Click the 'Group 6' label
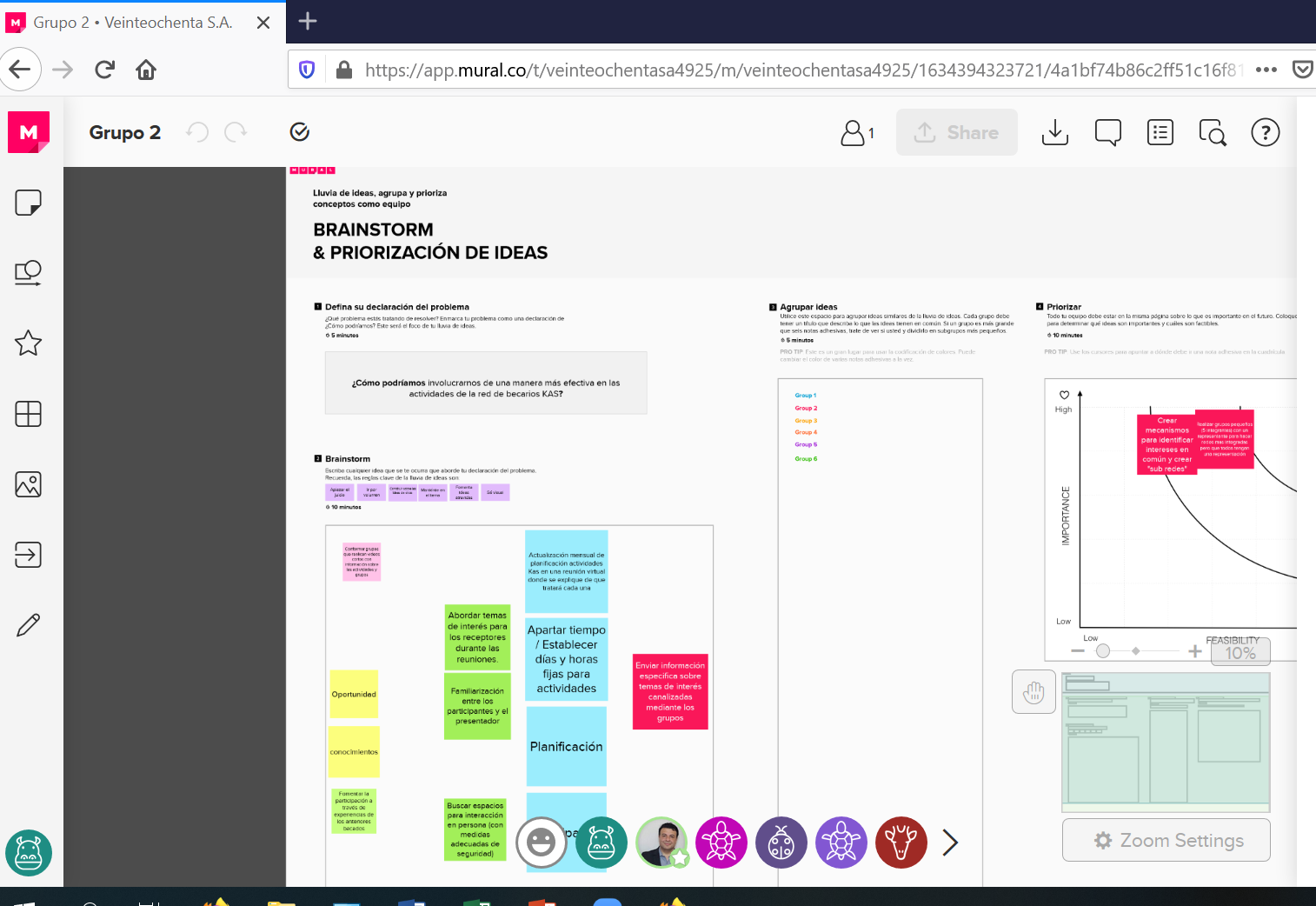The width and height of the screenshot is (1316, 906). (806, 459)
